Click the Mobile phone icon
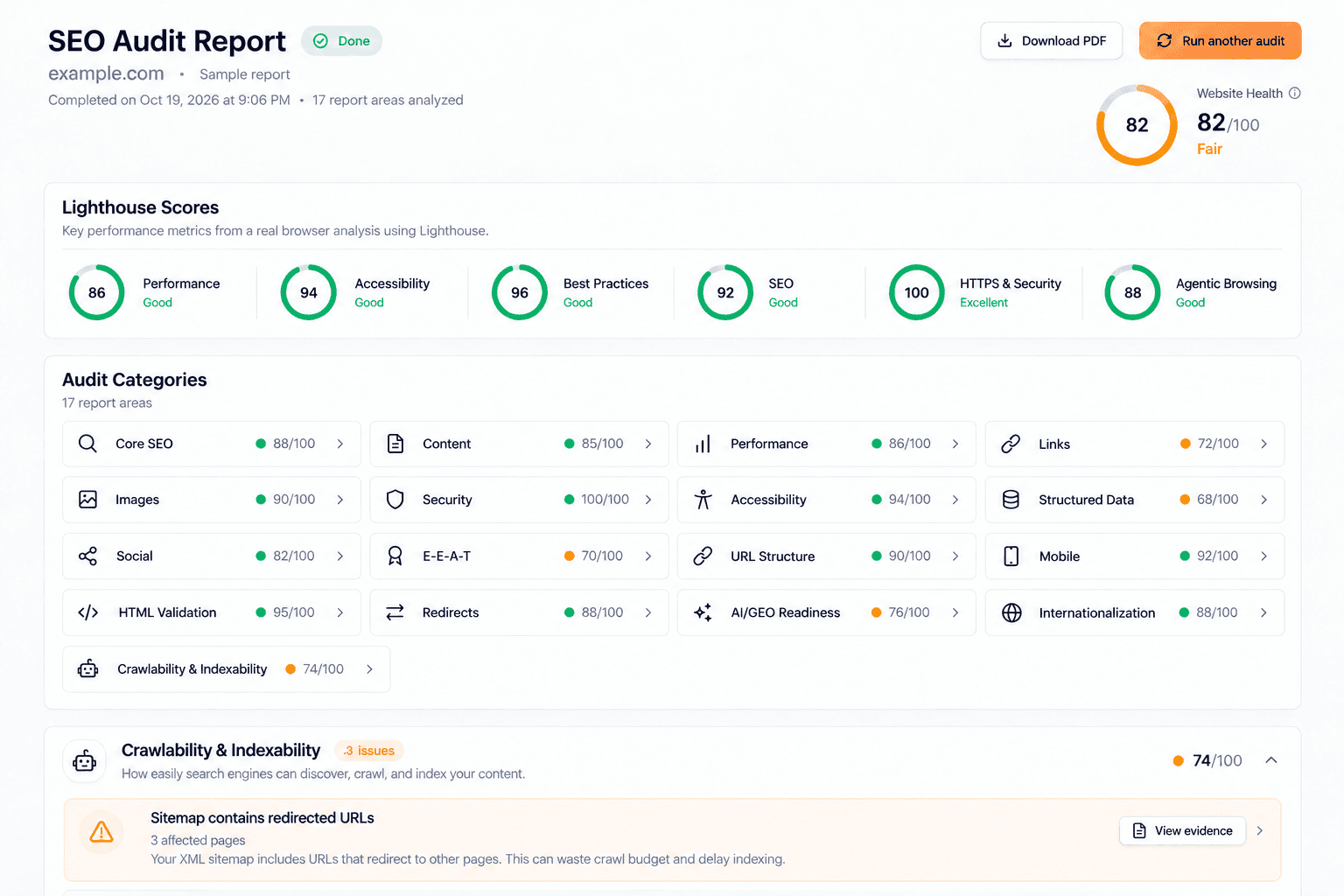1344x896 pixels. pos(1011,556)
